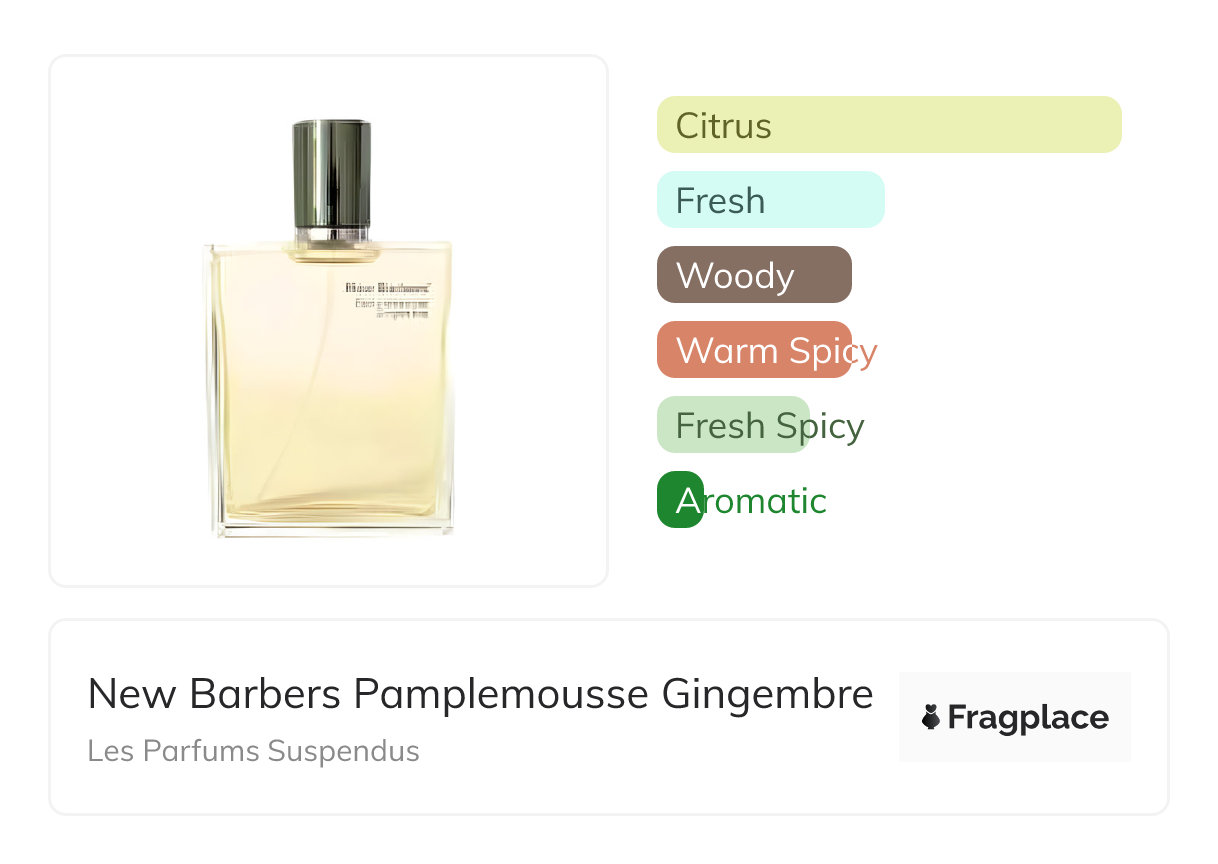Select the brown Woody accord bar
Screen dimensions: 1218x864
click(x=754, y=275)
